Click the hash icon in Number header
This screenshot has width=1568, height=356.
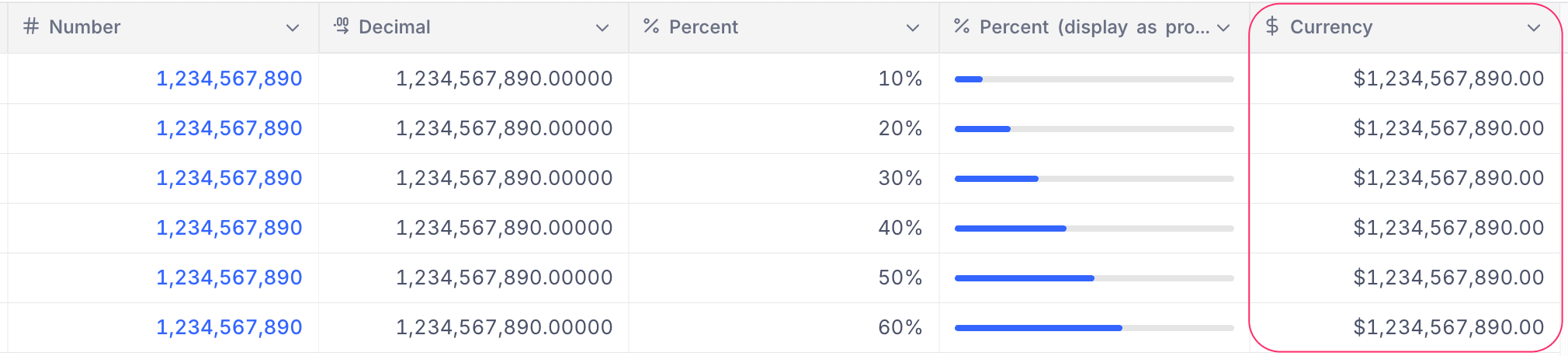31,27
